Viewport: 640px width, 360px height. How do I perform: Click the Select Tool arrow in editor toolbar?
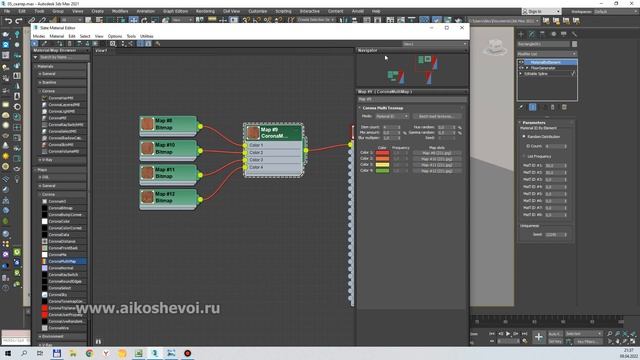tap(35, 44)
